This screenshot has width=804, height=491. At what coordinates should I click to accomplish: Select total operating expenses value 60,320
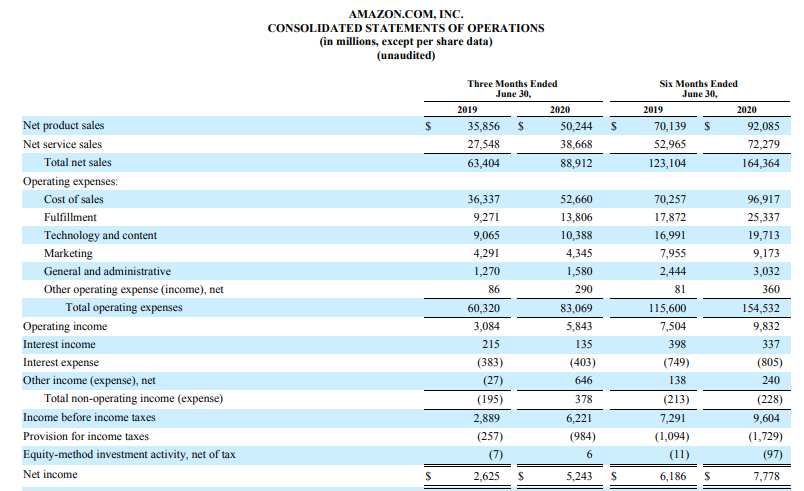pyautogui.click(x=483, y=309)
